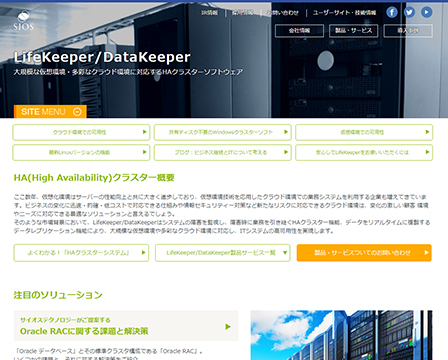Collapse SITE MENU with its circle icon
The height and width of the screenshot is (360, 448).
(77, 112)
